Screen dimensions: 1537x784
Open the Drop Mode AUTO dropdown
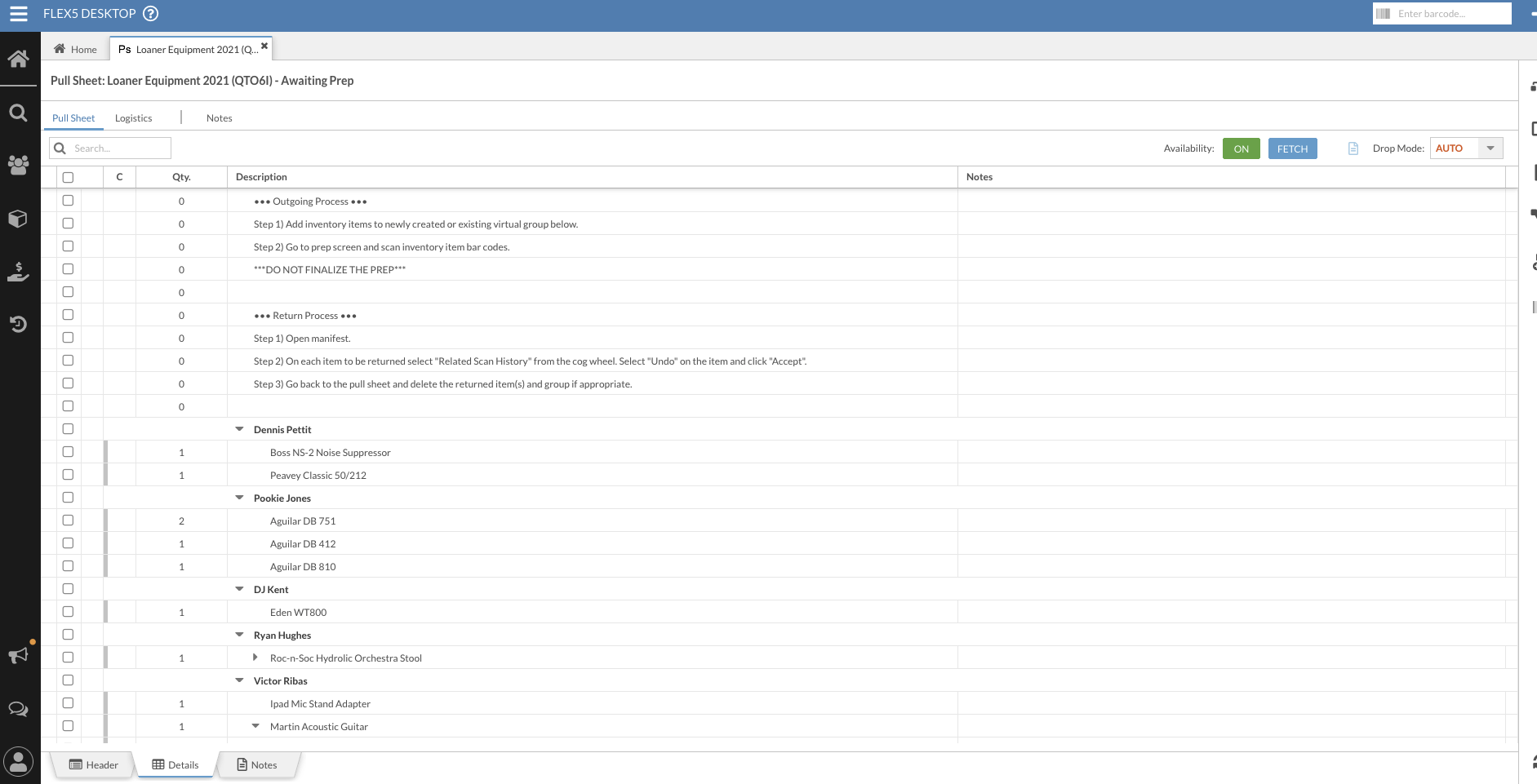(1490, 148)
